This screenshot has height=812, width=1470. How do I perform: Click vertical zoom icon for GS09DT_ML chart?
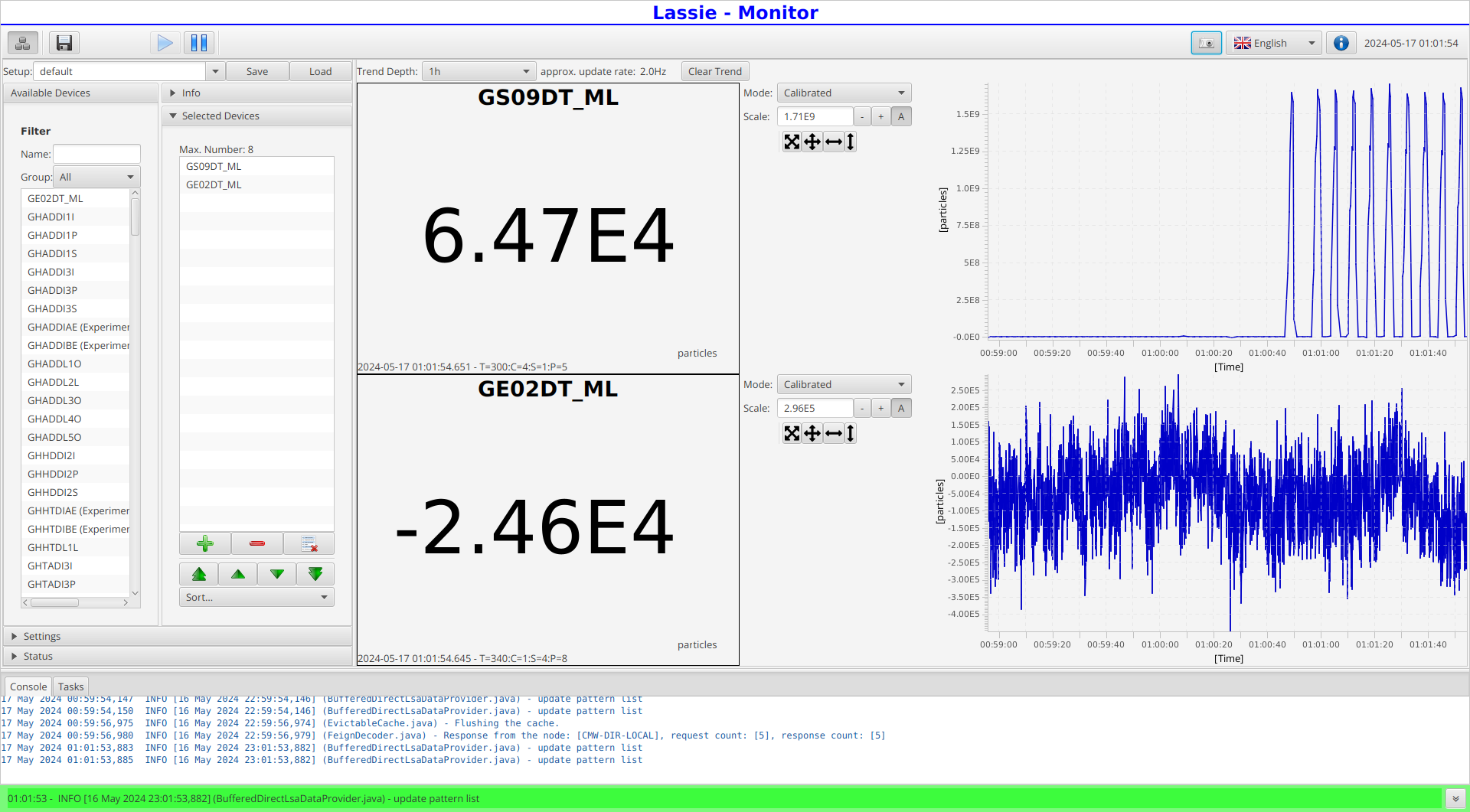(x=851, y=142)
